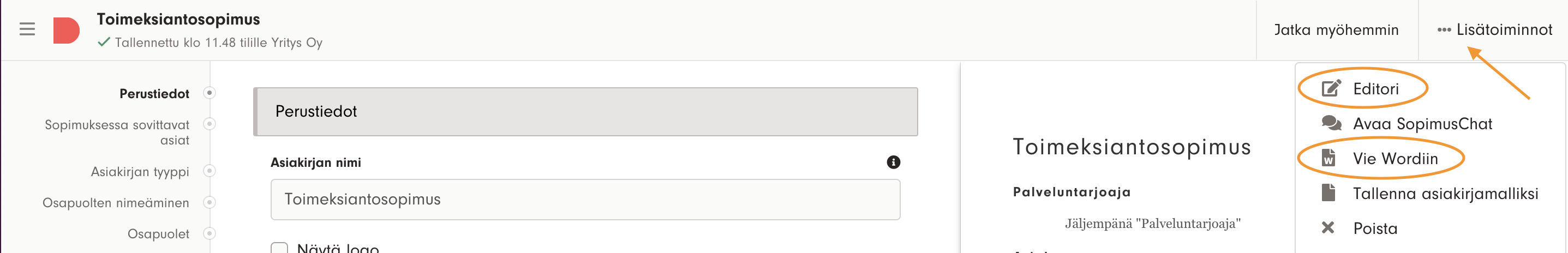Choose Avaa SopimusChat from the menu

[1422, 124]
